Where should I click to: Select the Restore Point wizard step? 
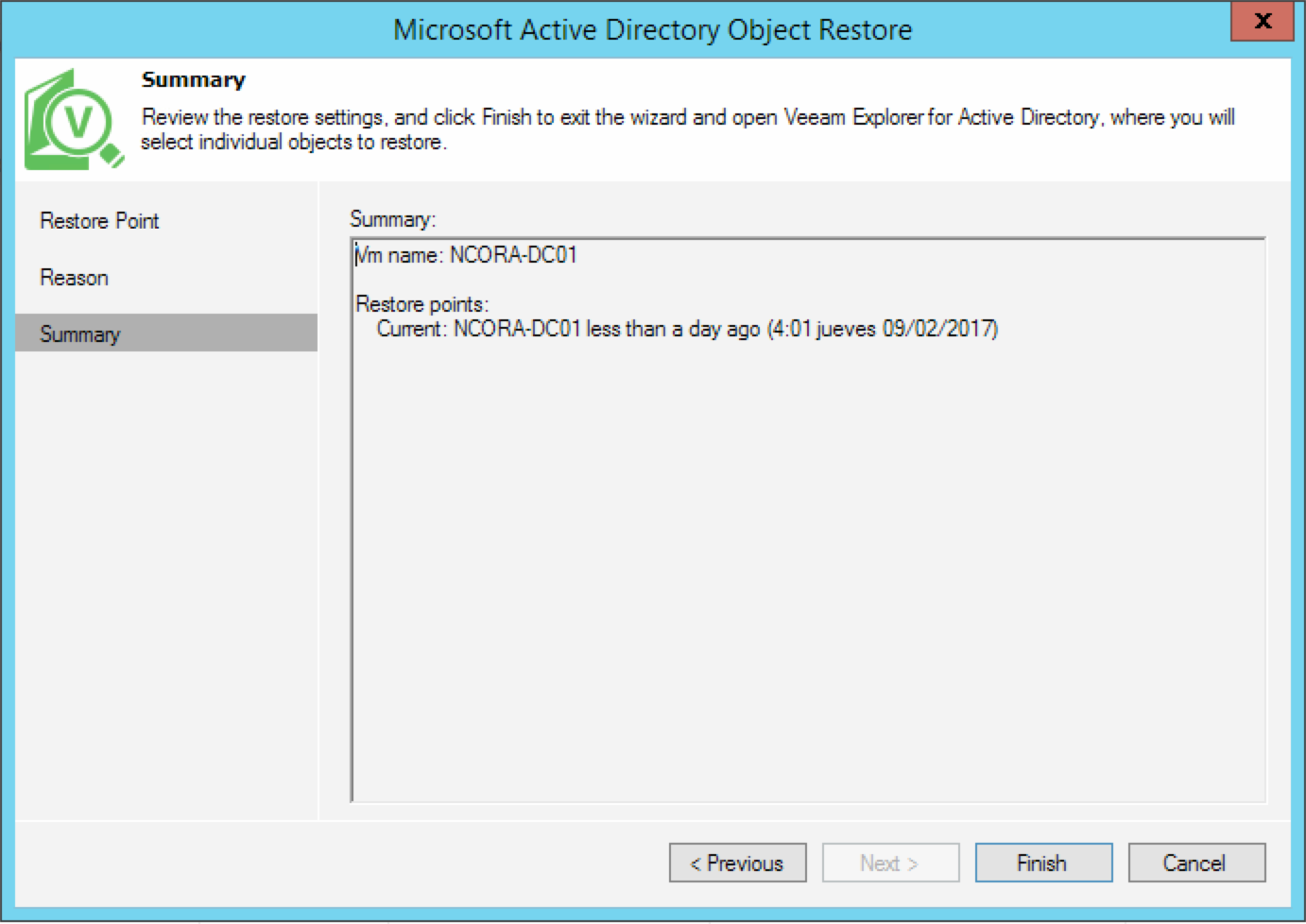point(98,220)
